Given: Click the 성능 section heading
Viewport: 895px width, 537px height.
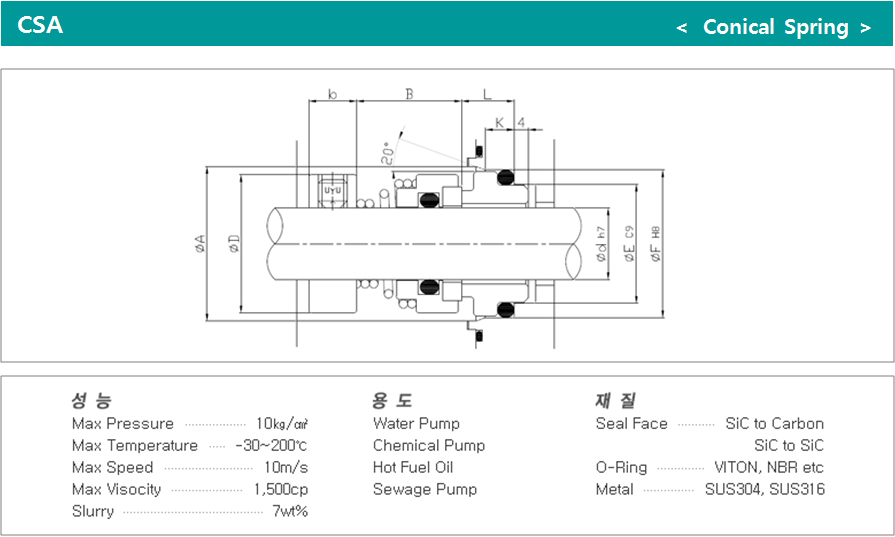Looking at the screenshot, I should point(92,401).
